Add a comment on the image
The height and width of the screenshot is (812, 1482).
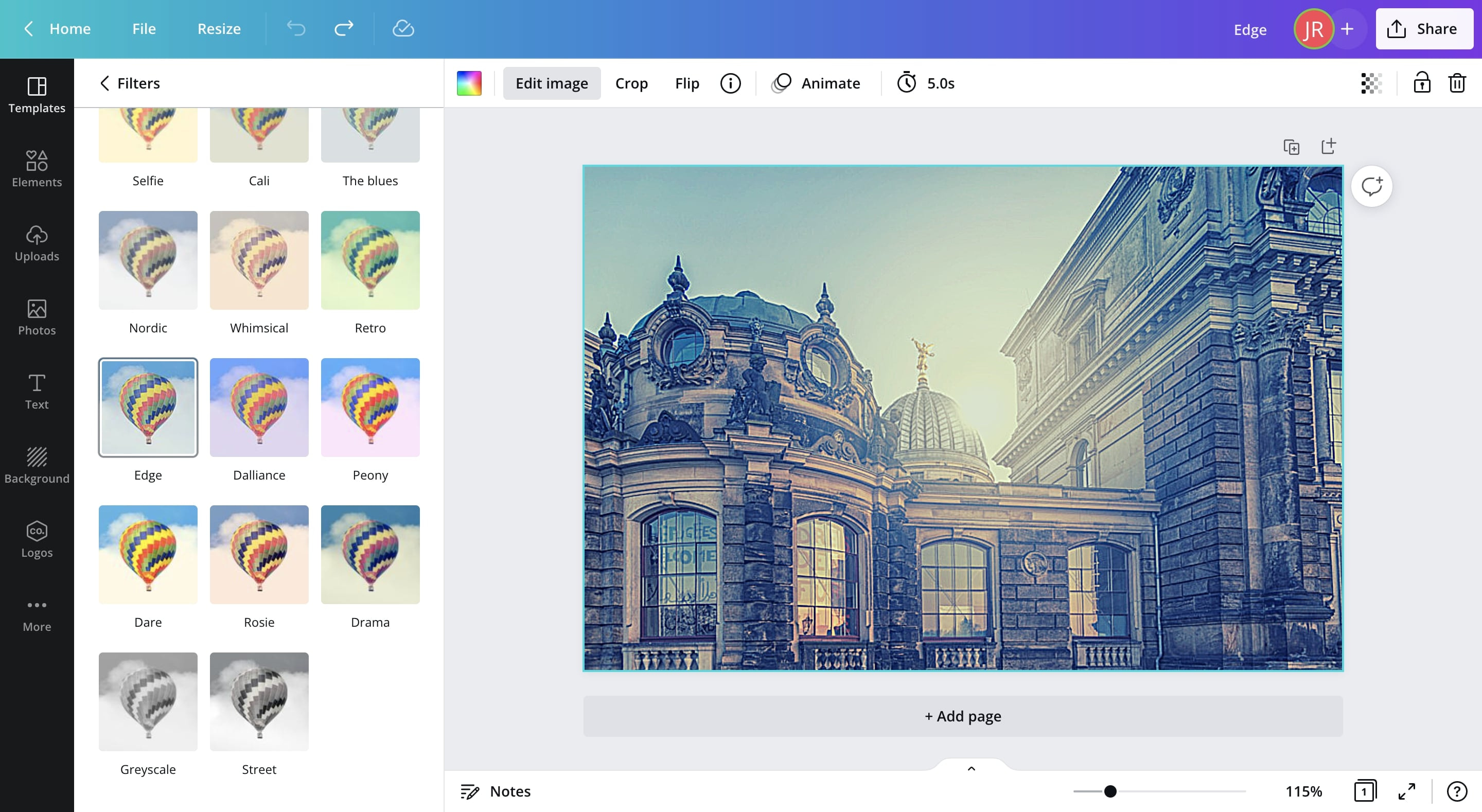click(x=1372, y=185)
